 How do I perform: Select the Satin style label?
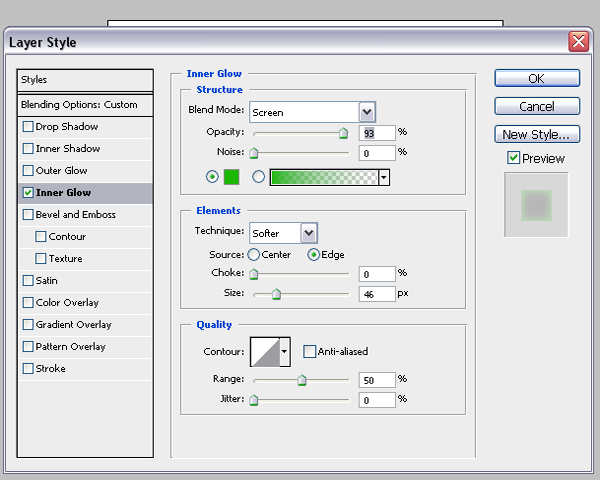point(47,281)
